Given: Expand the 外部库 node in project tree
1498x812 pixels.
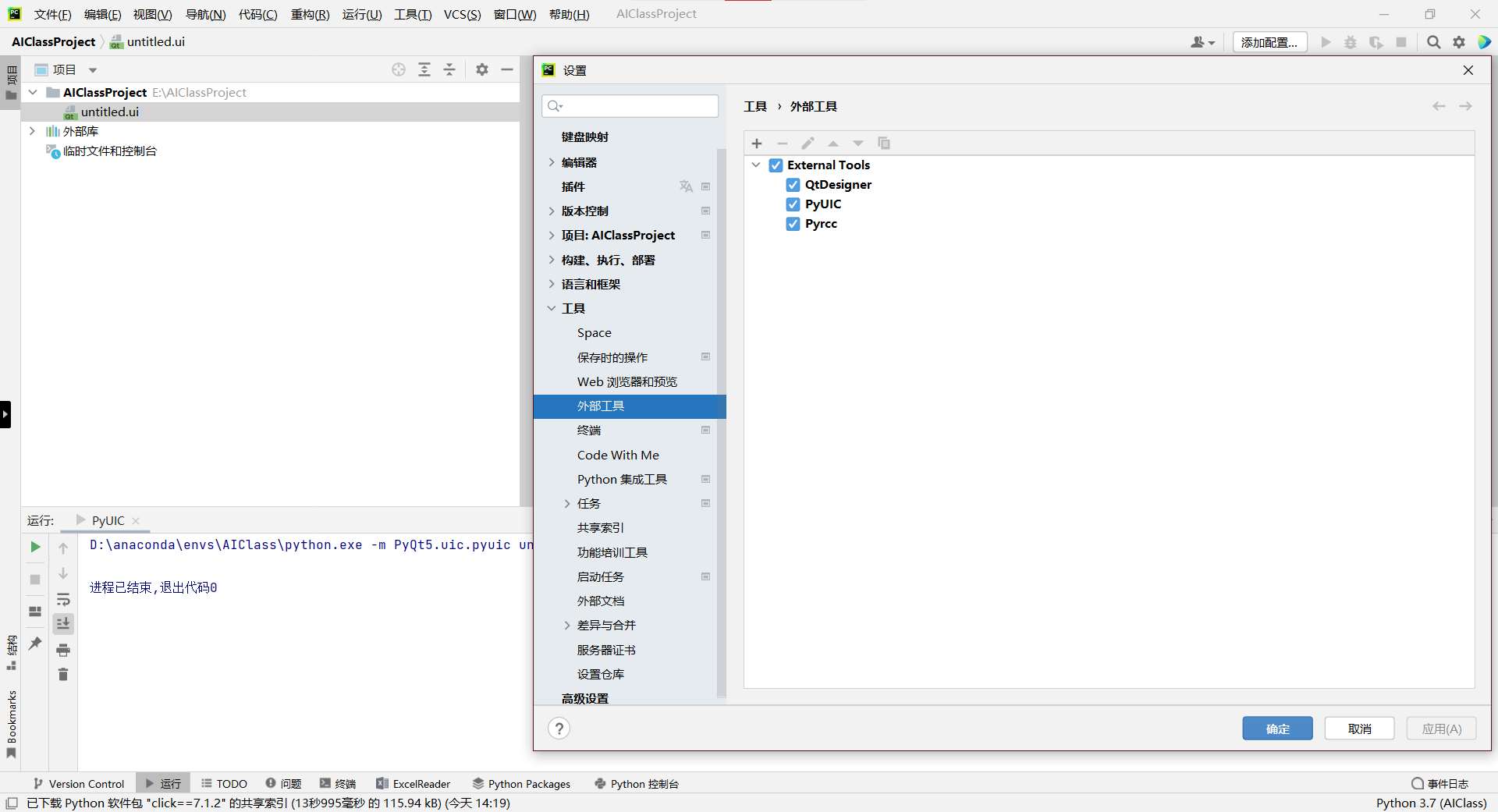Looking at the screenshot, I should 32,131.
